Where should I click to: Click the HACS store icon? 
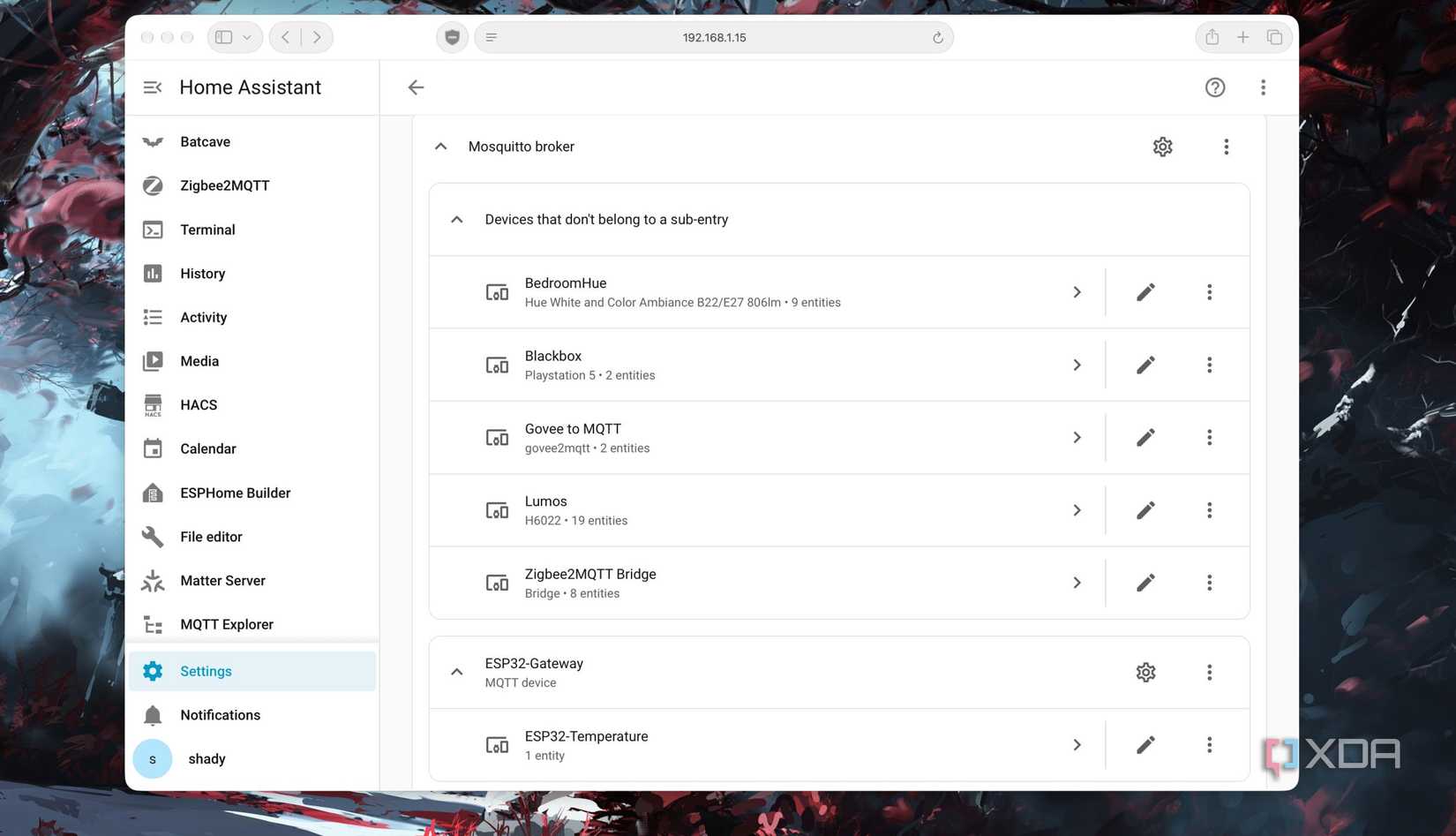(153, 405)
